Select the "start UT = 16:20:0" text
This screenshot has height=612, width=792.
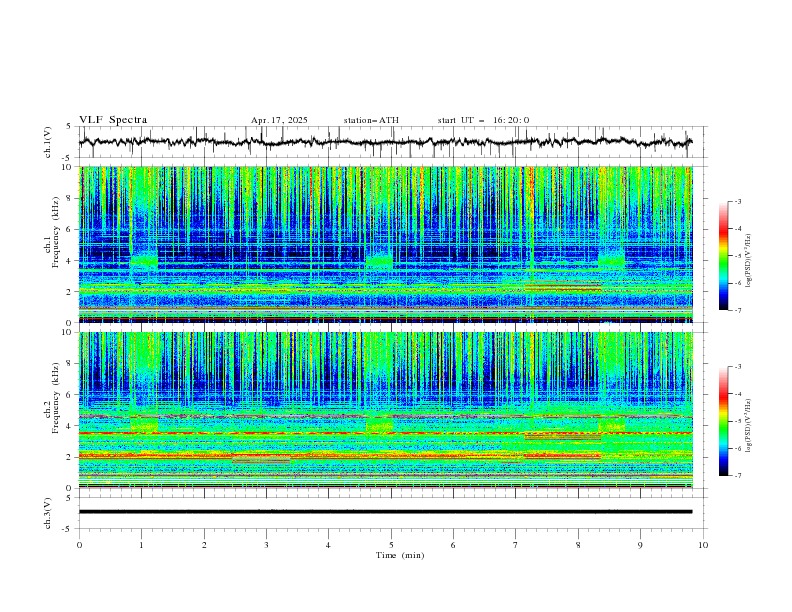click(483, 120)
